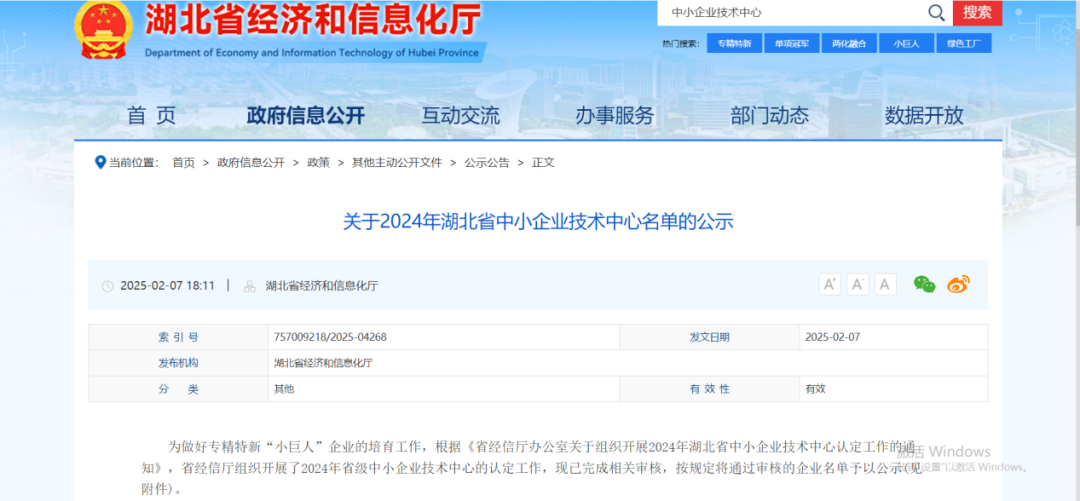The width and height of the screenshot is (1080, 501).
Task: Click the 专精特新 hot search tag
Action: (734, 44)
